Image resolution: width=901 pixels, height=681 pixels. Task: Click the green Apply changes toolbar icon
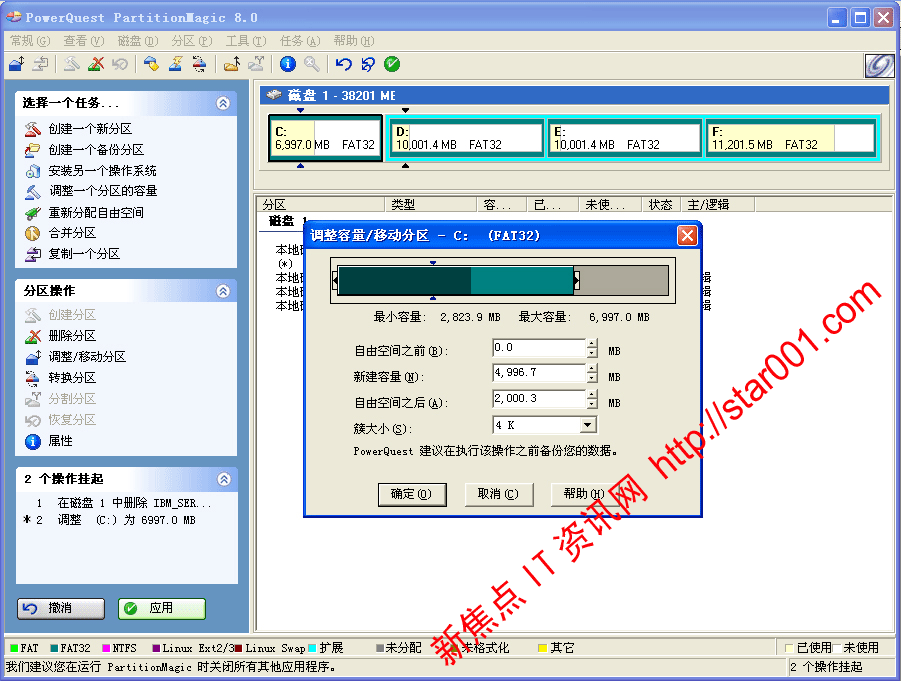[x=392, y=64]
